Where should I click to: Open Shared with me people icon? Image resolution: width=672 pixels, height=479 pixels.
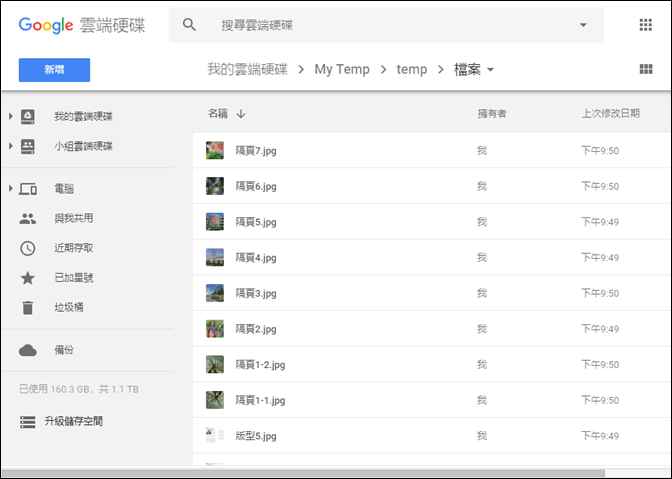tap(27, 219)
